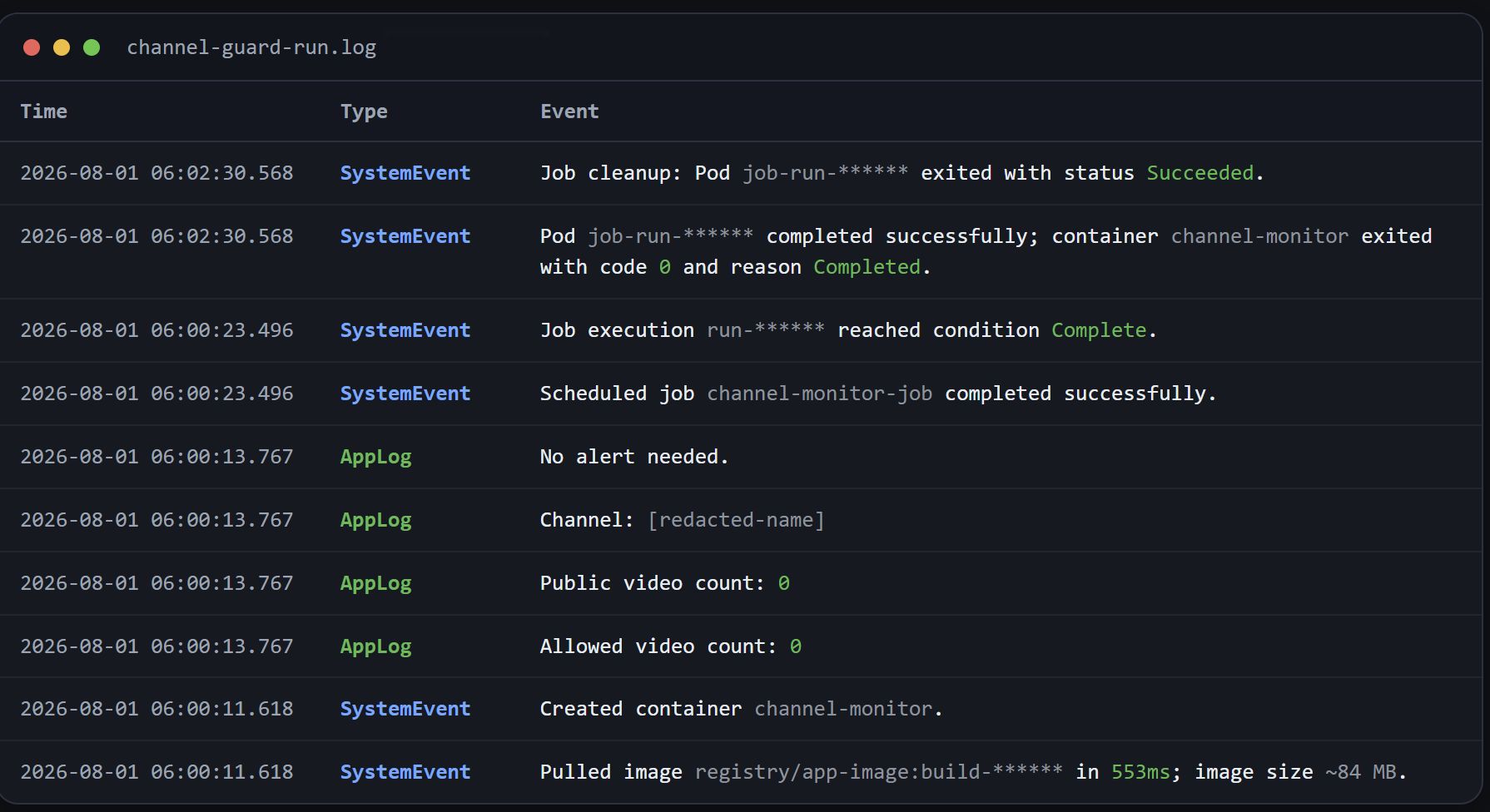
Task: Select pod name job-run-****** in Job cleanup row
Action: pyautogui.click(x=826, y=173)
